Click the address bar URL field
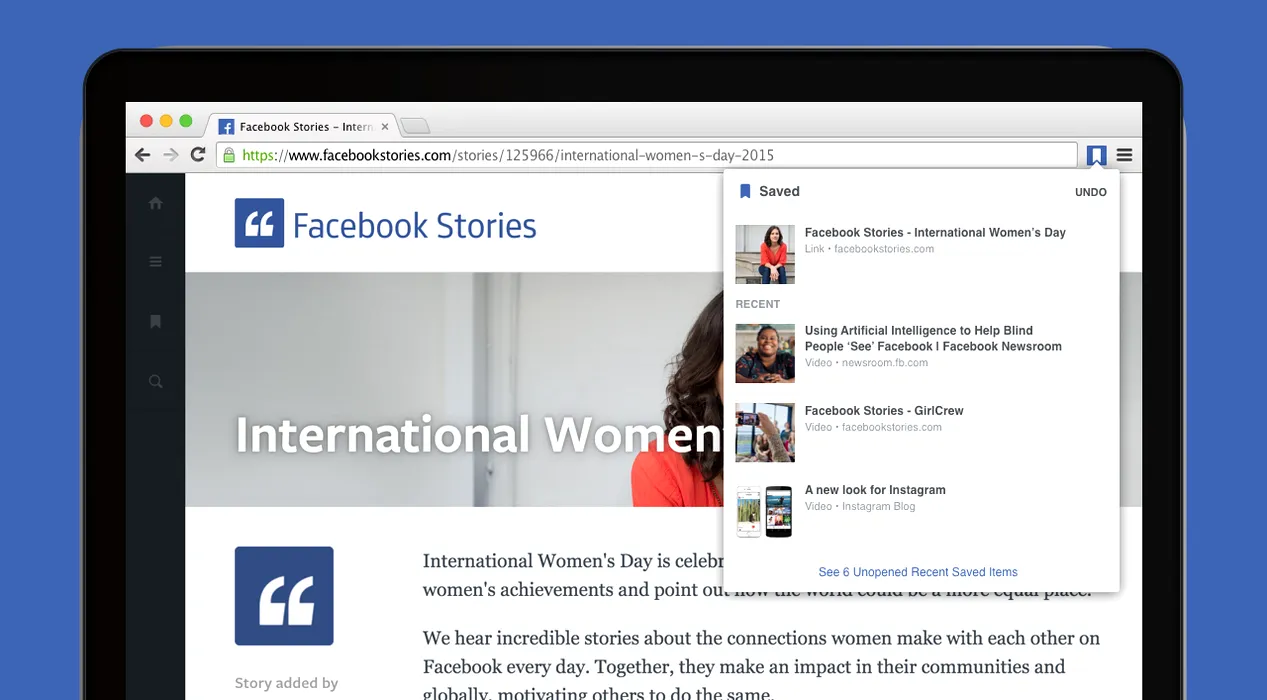This screenshot has height=700, width=1267. (645, 155)
